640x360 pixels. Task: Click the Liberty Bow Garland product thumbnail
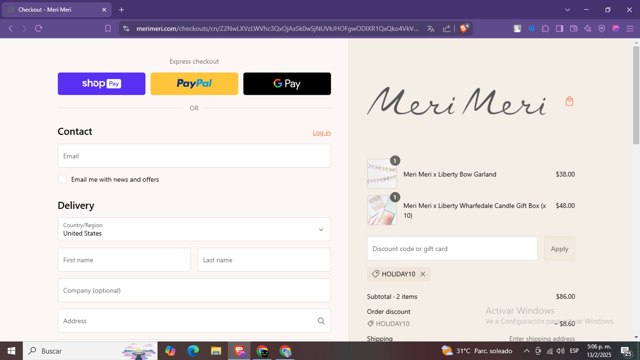(x=382, y=173)
